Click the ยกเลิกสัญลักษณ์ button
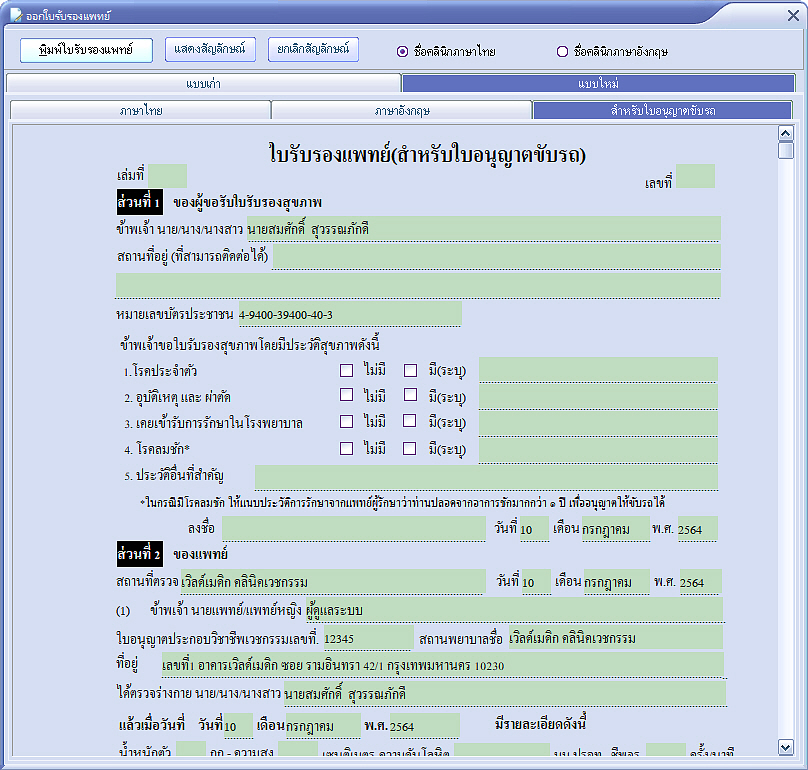808x770 pixels. click(313, 49)
